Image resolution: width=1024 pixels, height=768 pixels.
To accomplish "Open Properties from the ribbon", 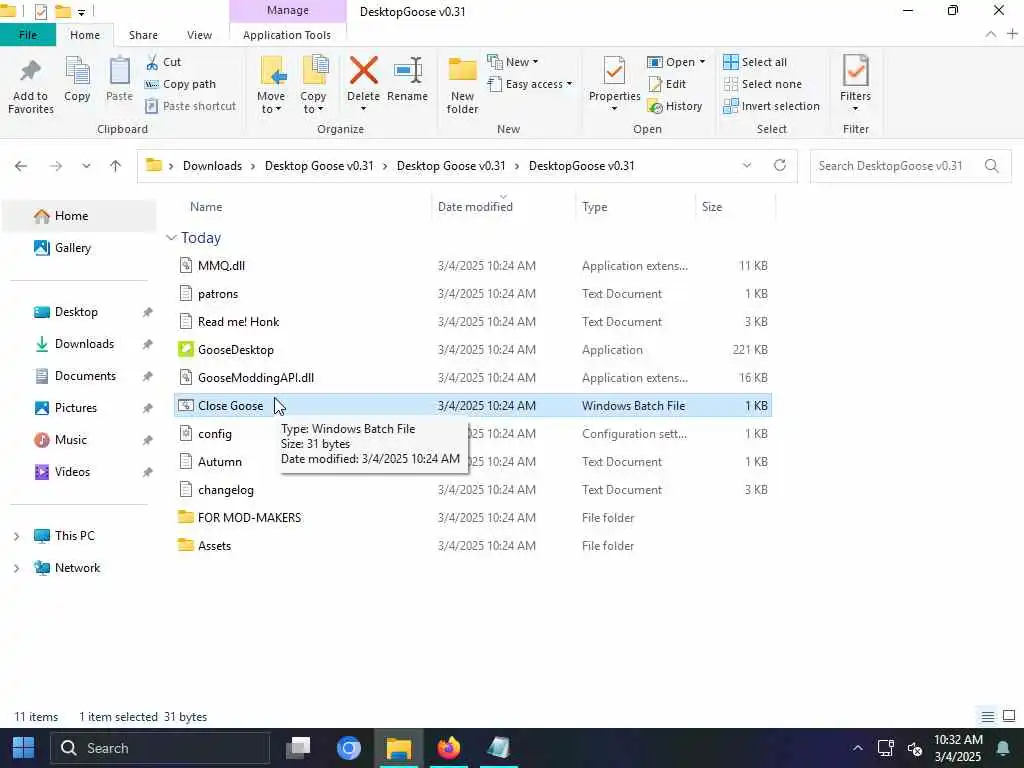I will click(614, 84).
